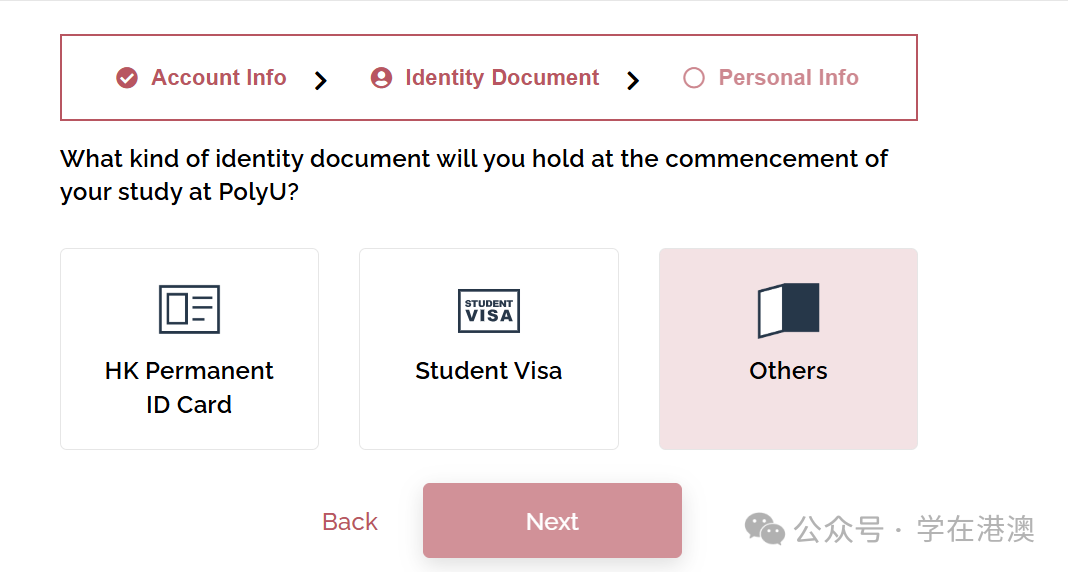Click the empty area below the Student Visa label
The image size is (1068, 572).
pyautogui.click(x=488, y=418)
